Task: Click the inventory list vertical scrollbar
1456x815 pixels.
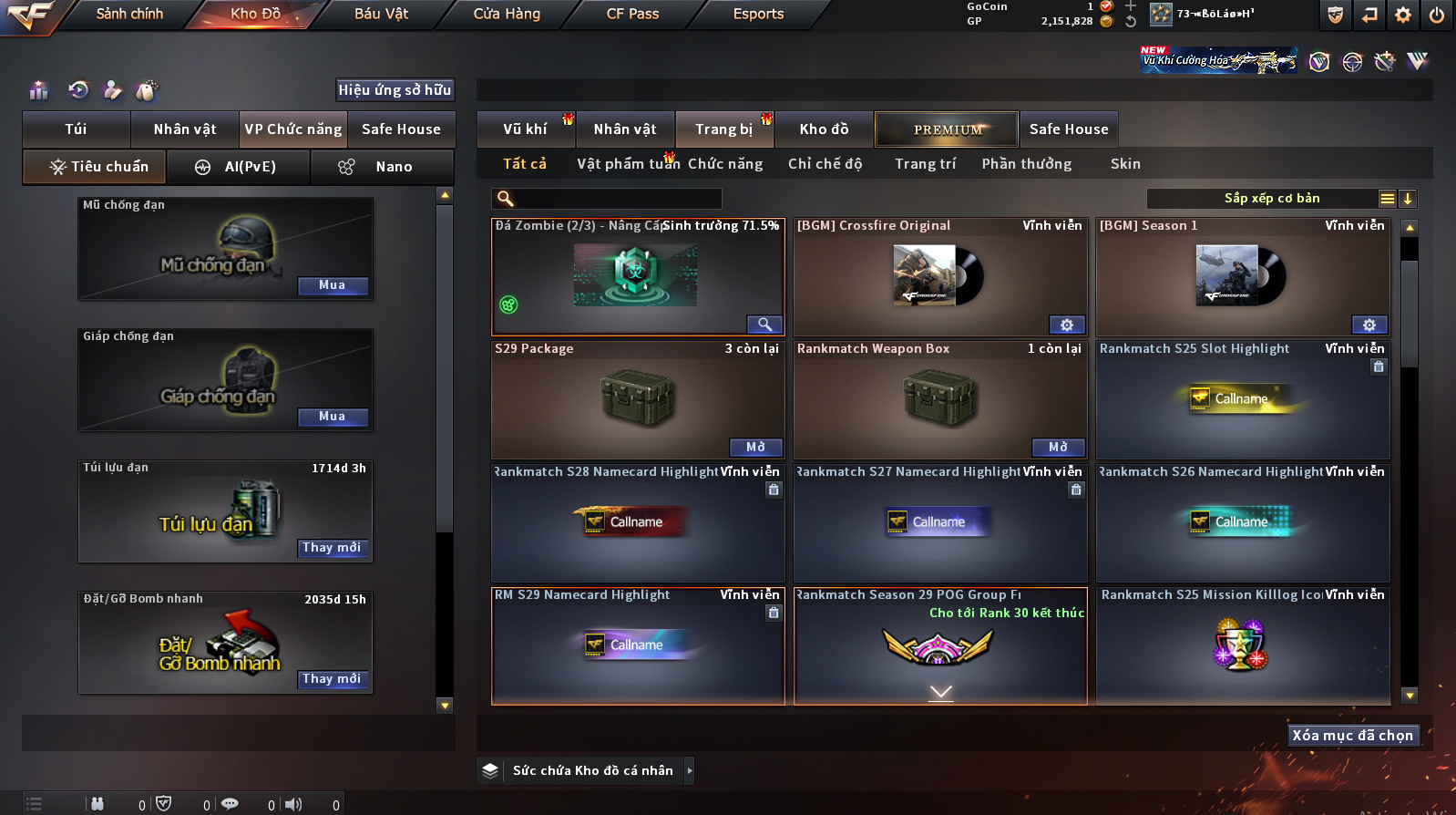Action: tap(1410, 461)
